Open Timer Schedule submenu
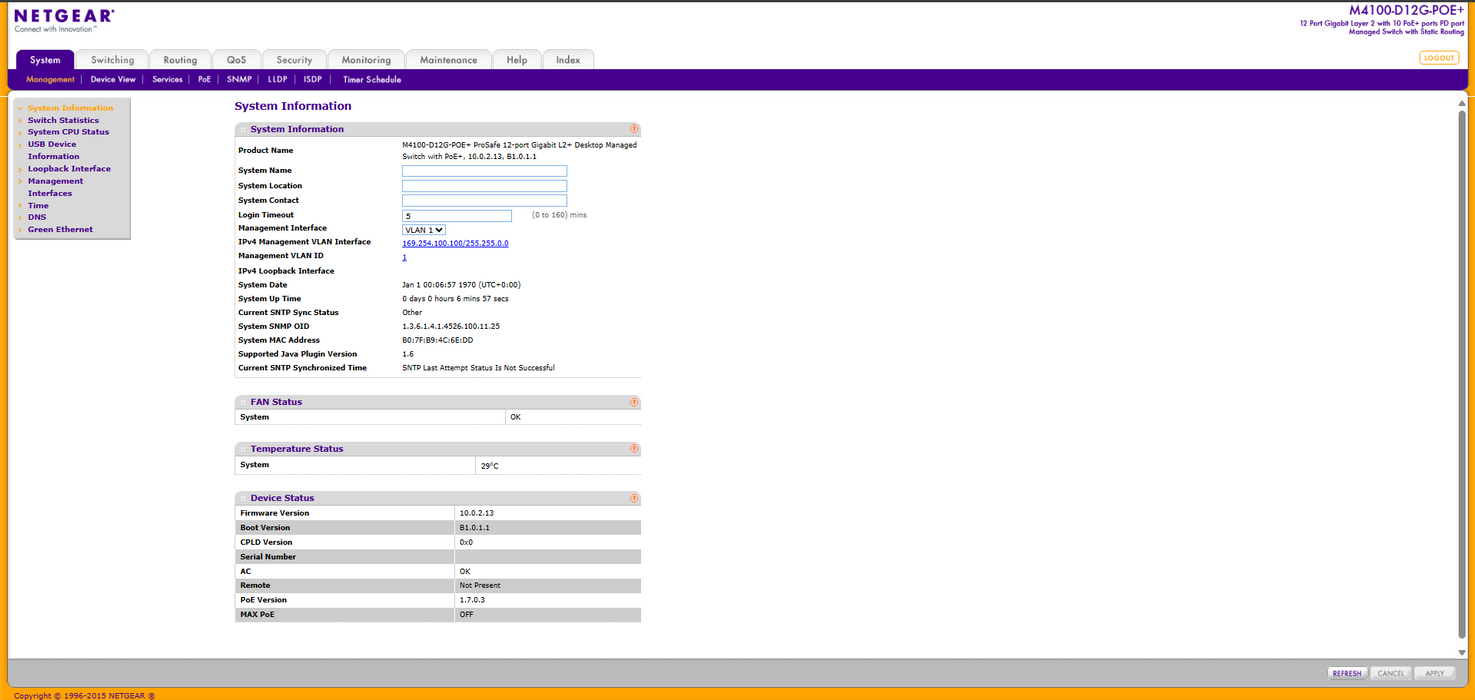Image resolution: width=1475 pixels, height=700 pixels. click(372, 80)
